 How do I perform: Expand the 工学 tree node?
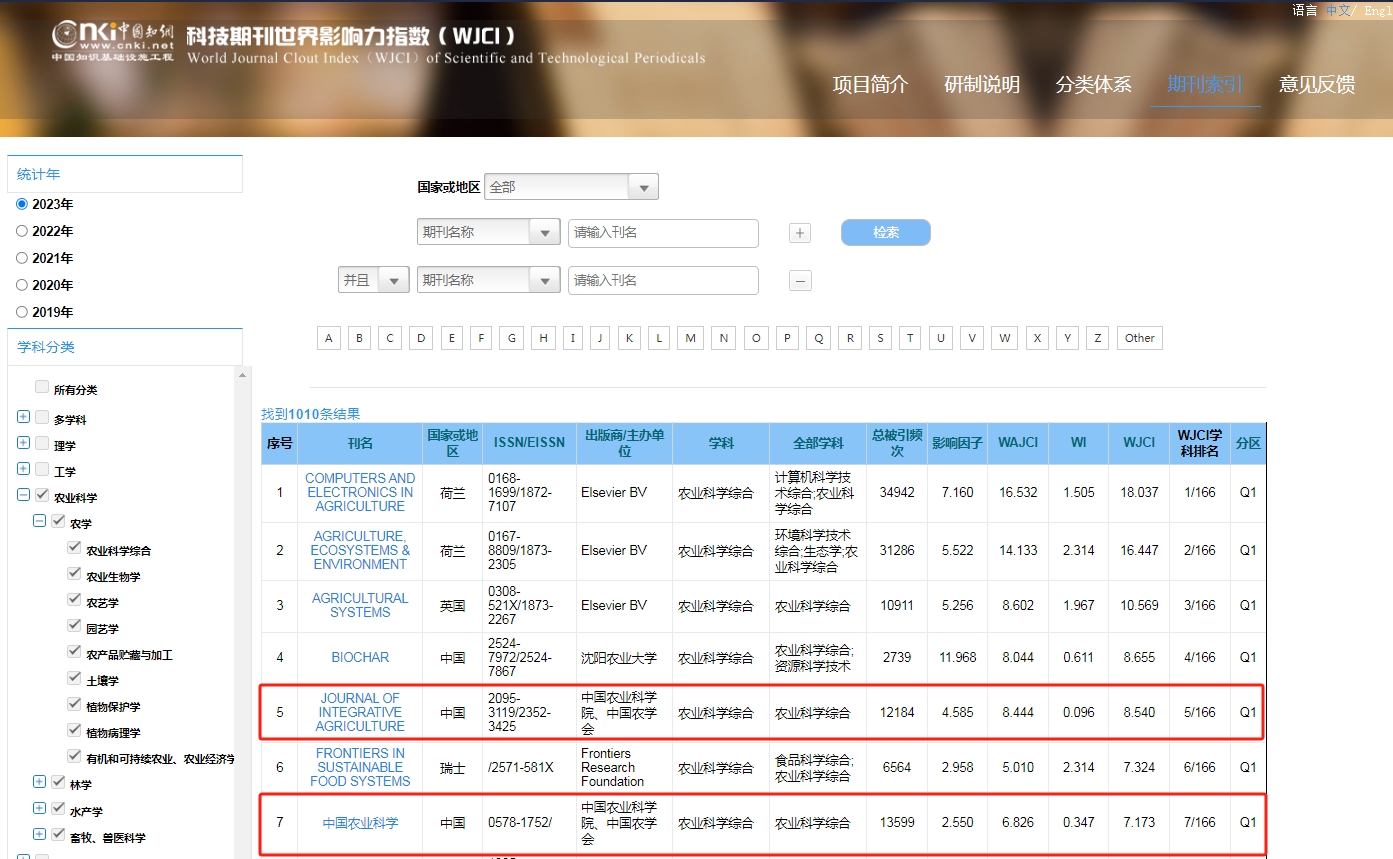coord(24,469)
